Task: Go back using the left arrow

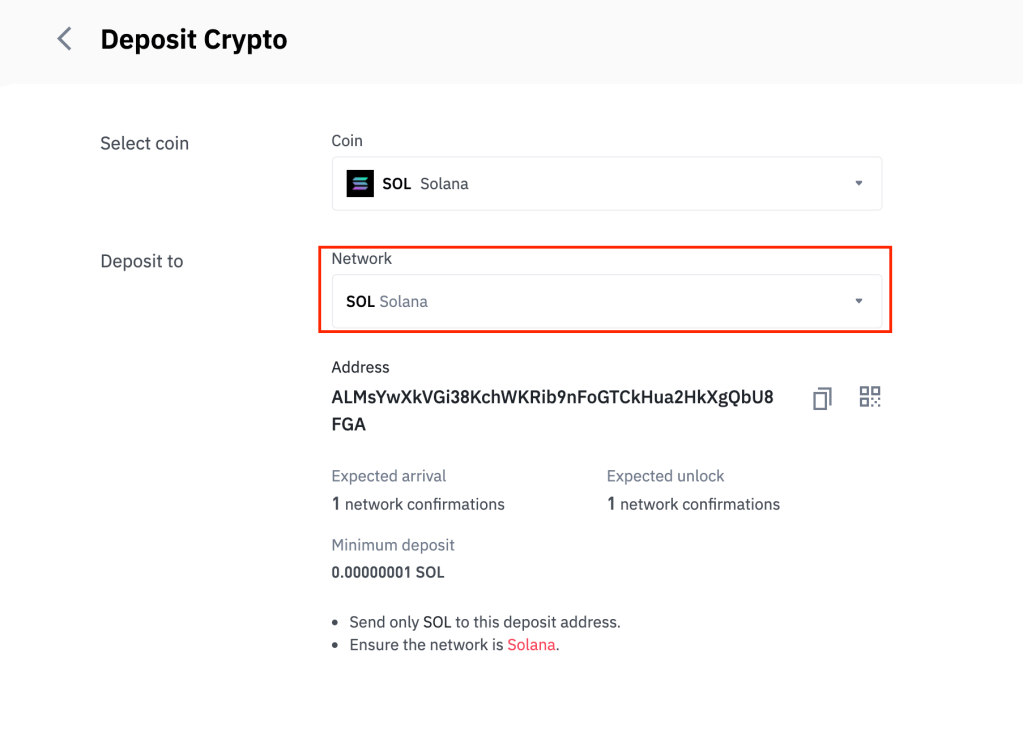Action: click(x=65, y=40)
